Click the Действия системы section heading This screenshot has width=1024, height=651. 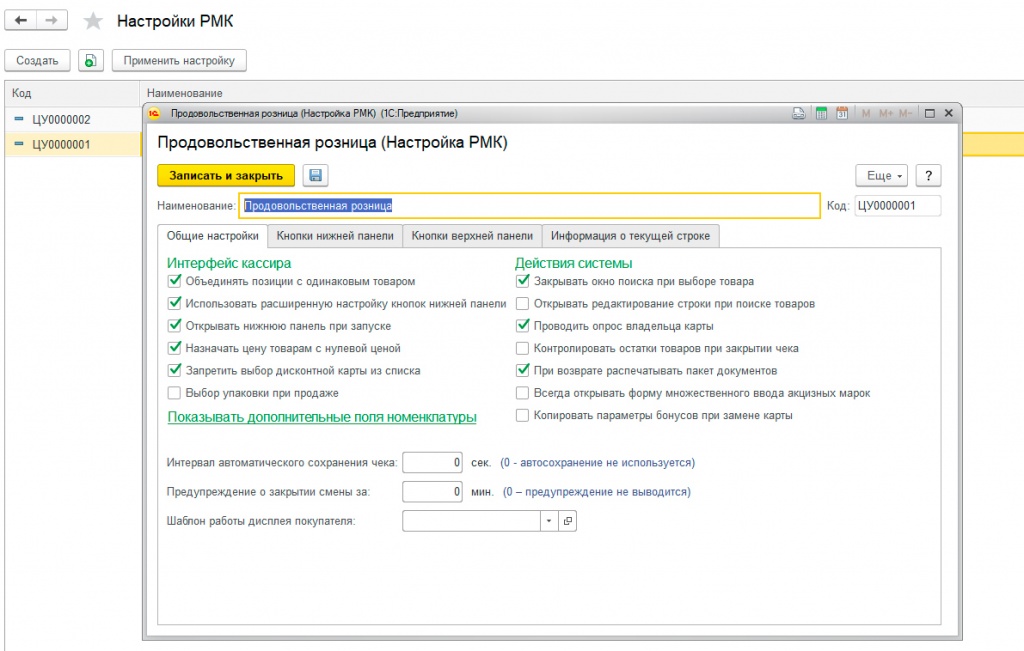point(573,263)
